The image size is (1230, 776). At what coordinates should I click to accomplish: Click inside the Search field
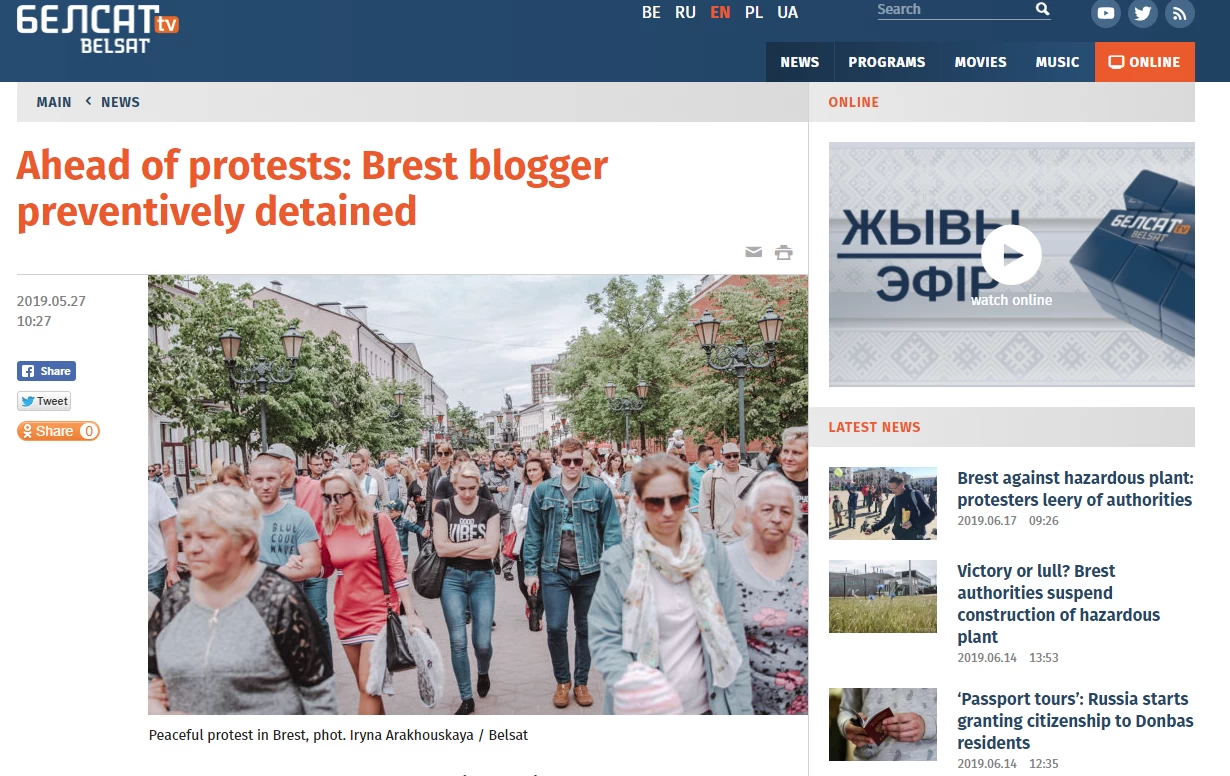[x=953, y=10]
